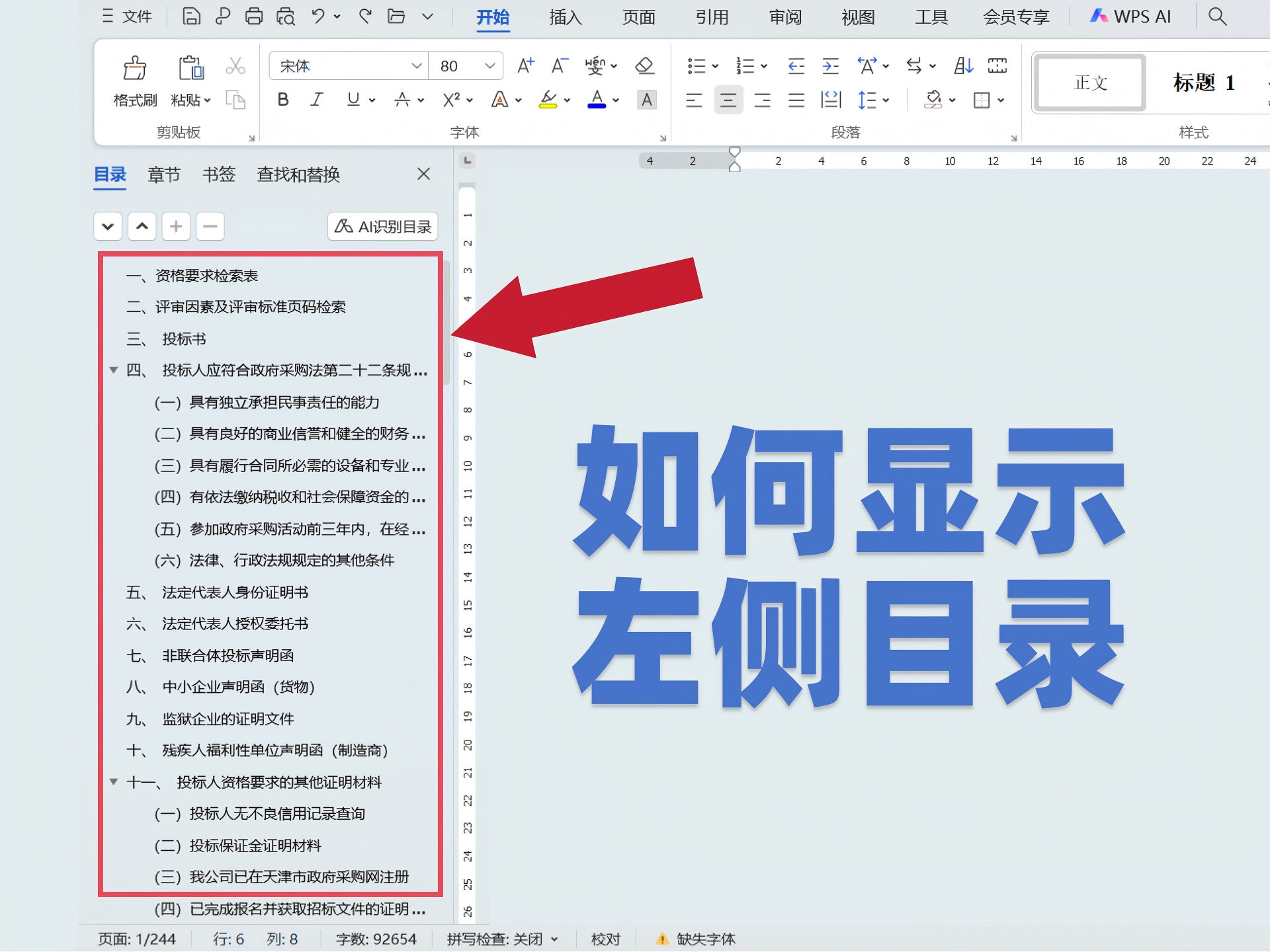Click the Clear formatting eraser icon

click(x=644, y=65)
